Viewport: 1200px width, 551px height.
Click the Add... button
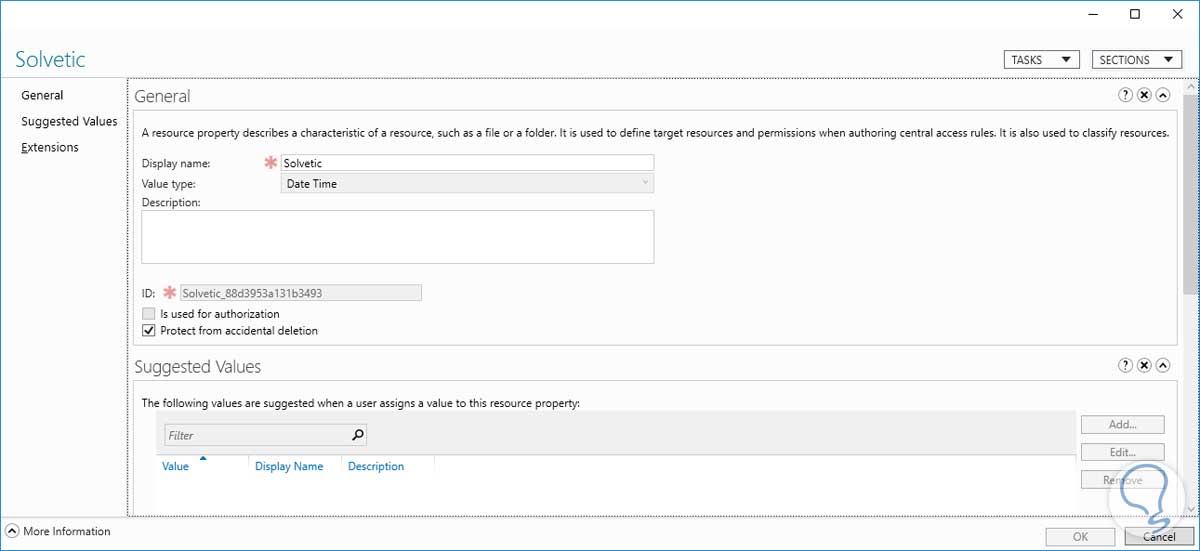(x=1122, y=425)
